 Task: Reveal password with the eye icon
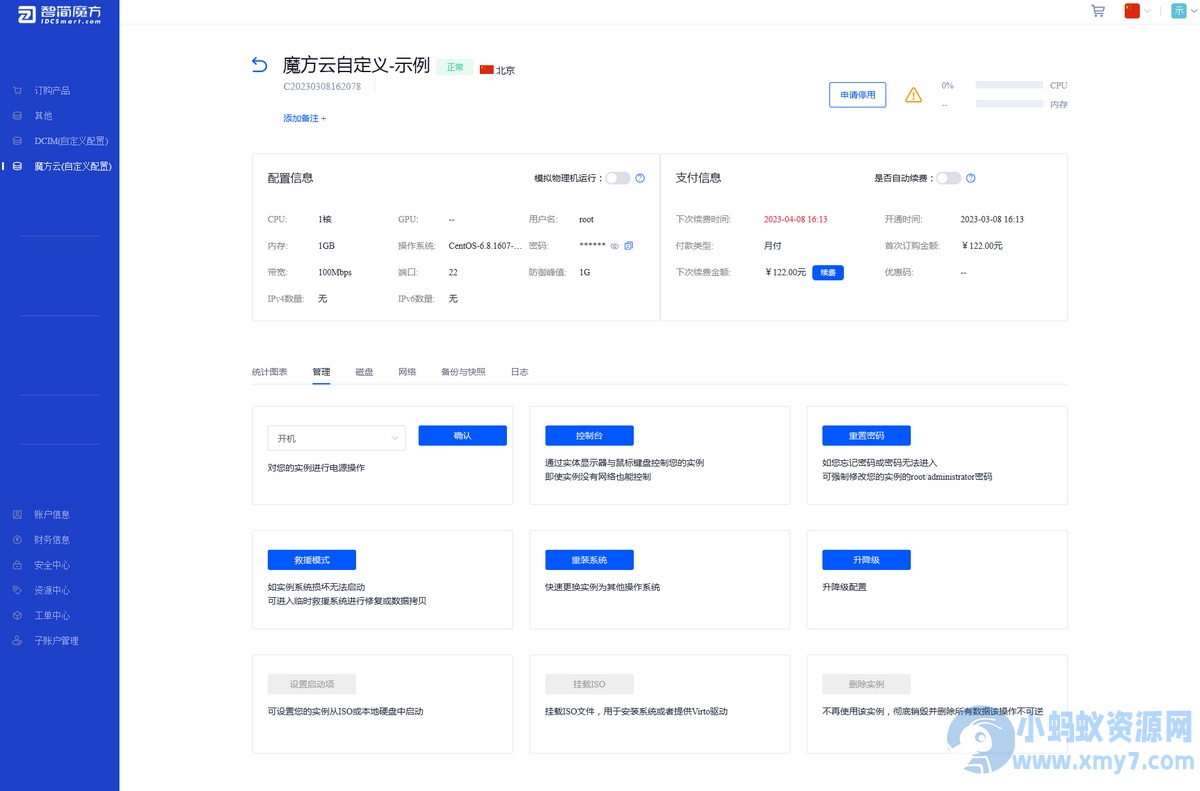615,246
